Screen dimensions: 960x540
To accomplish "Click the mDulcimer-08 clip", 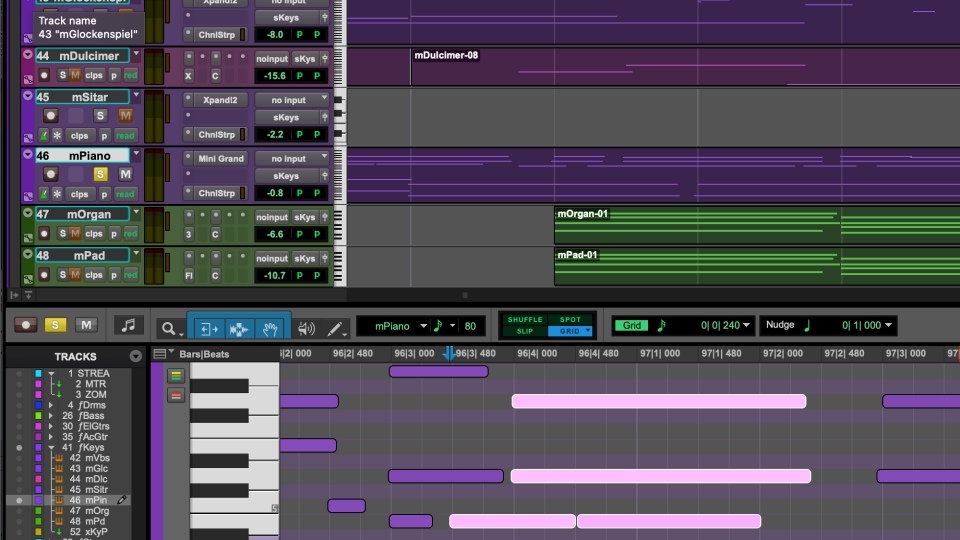I will [685, 67].
